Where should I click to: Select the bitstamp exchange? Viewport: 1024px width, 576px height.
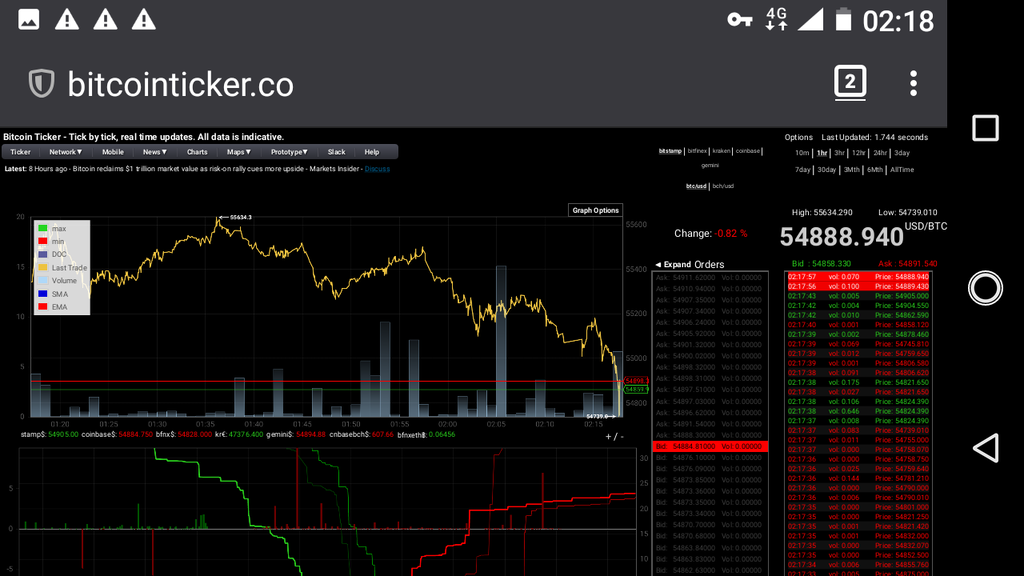tap(670, 151)
